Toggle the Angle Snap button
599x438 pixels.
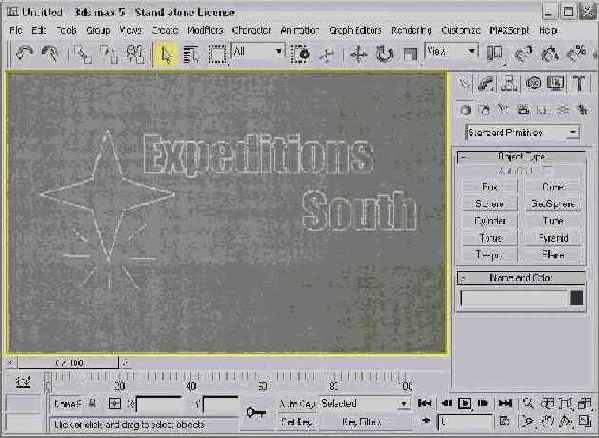tap(550, 54)
